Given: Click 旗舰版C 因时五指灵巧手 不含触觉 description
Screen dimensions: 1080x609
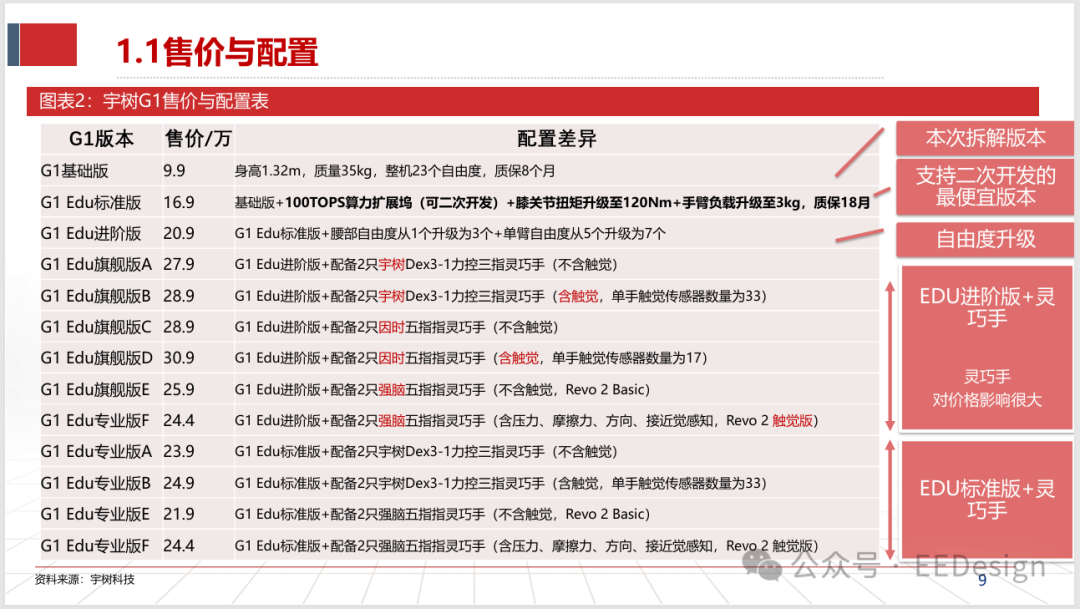Looking at the screenshot, I should [x=397, y=327].
